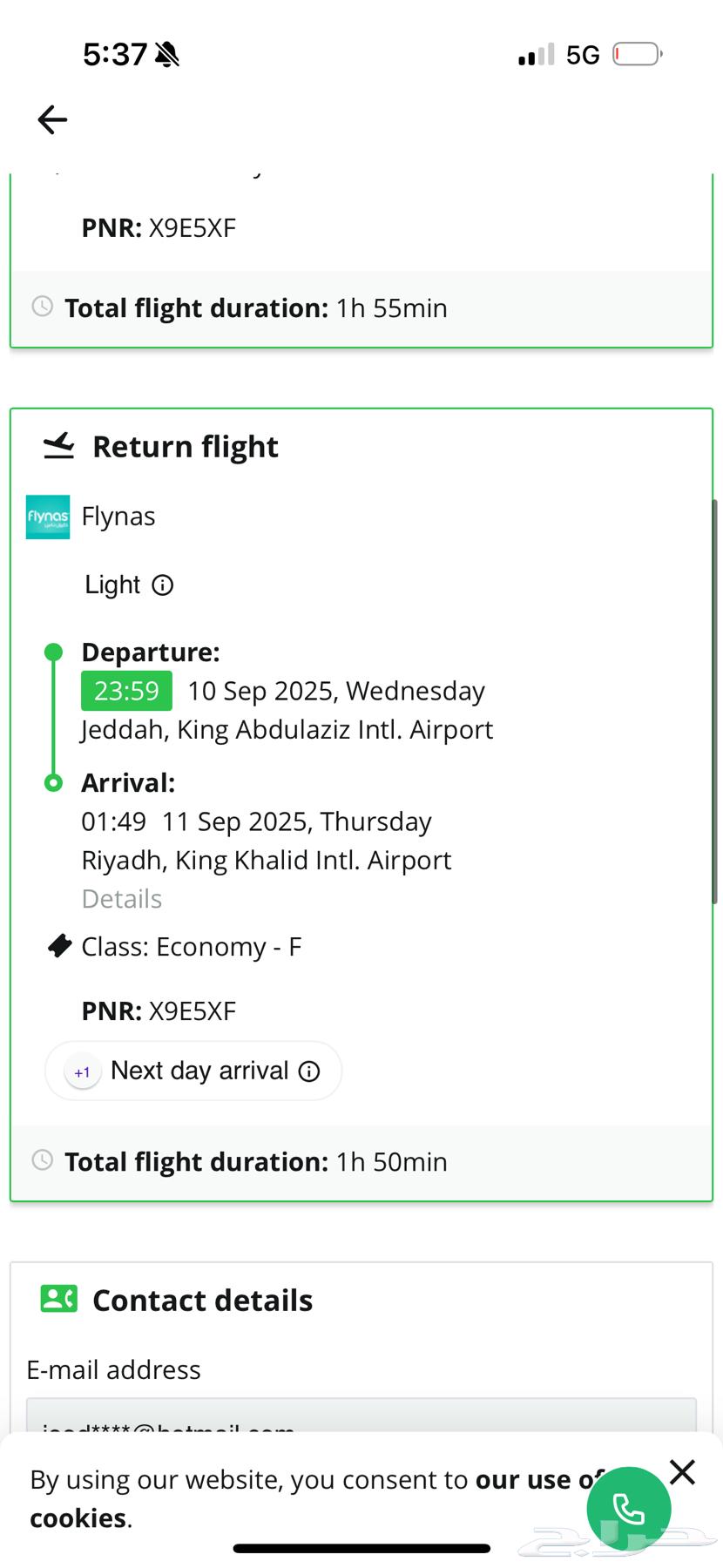The image size is (723, 1568).
Task: Tap the ticket icon beside Class
Action: [x=59, y=946]
